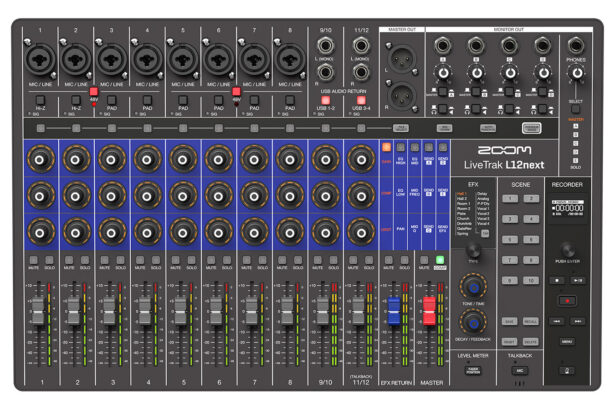Click SCENE button 1
The image size is (615, 410).
pyautogui.click(x=510, y=199)
